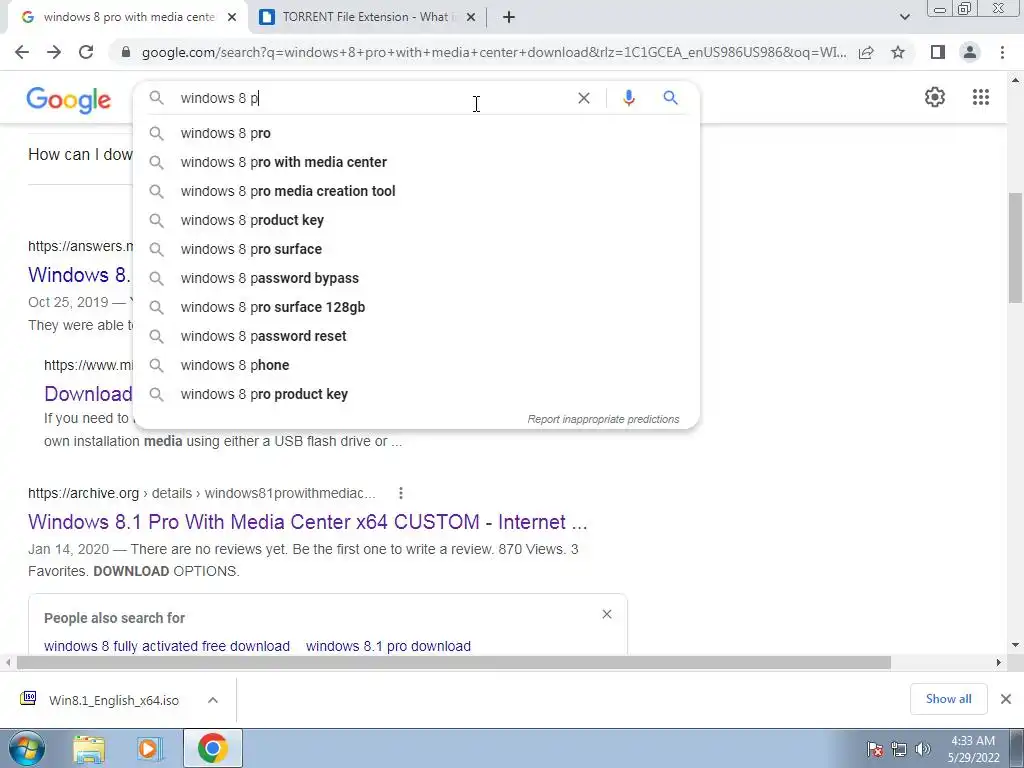1024x768 pixels.
Task: Bookmark this page with the star icon
Action: (898, 52)
